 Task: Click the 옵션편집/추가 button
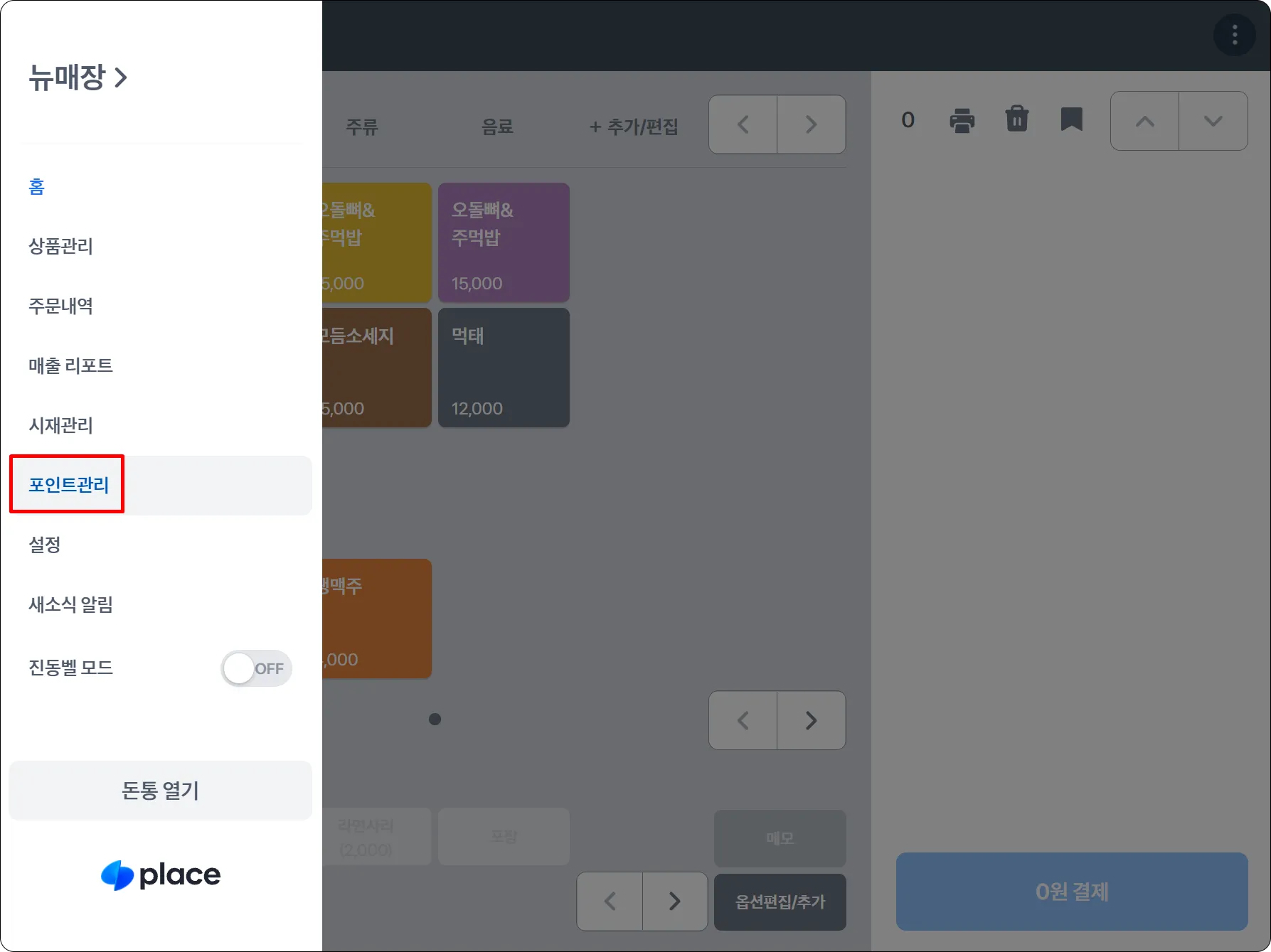(x=780, y=902)
